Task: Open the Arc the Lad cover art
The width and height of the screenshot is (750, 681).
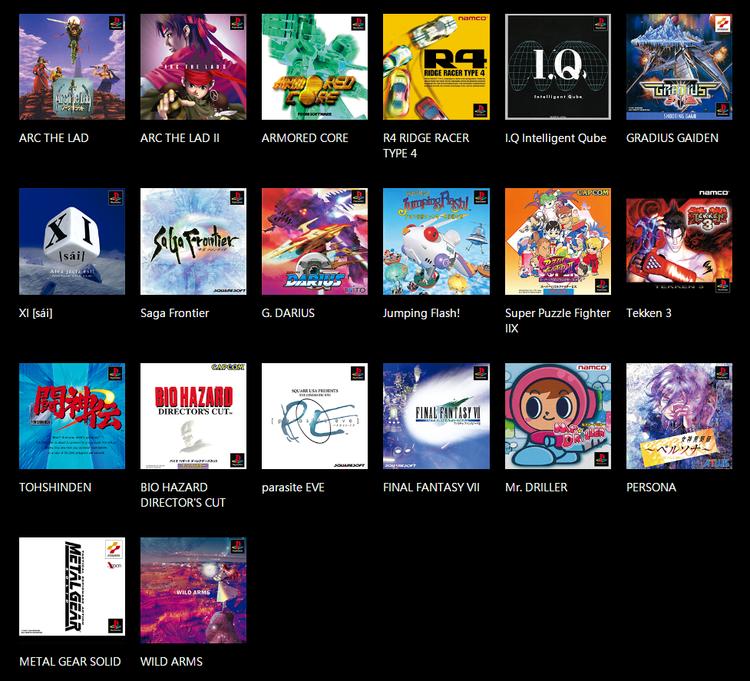Action: click(72, 67)
